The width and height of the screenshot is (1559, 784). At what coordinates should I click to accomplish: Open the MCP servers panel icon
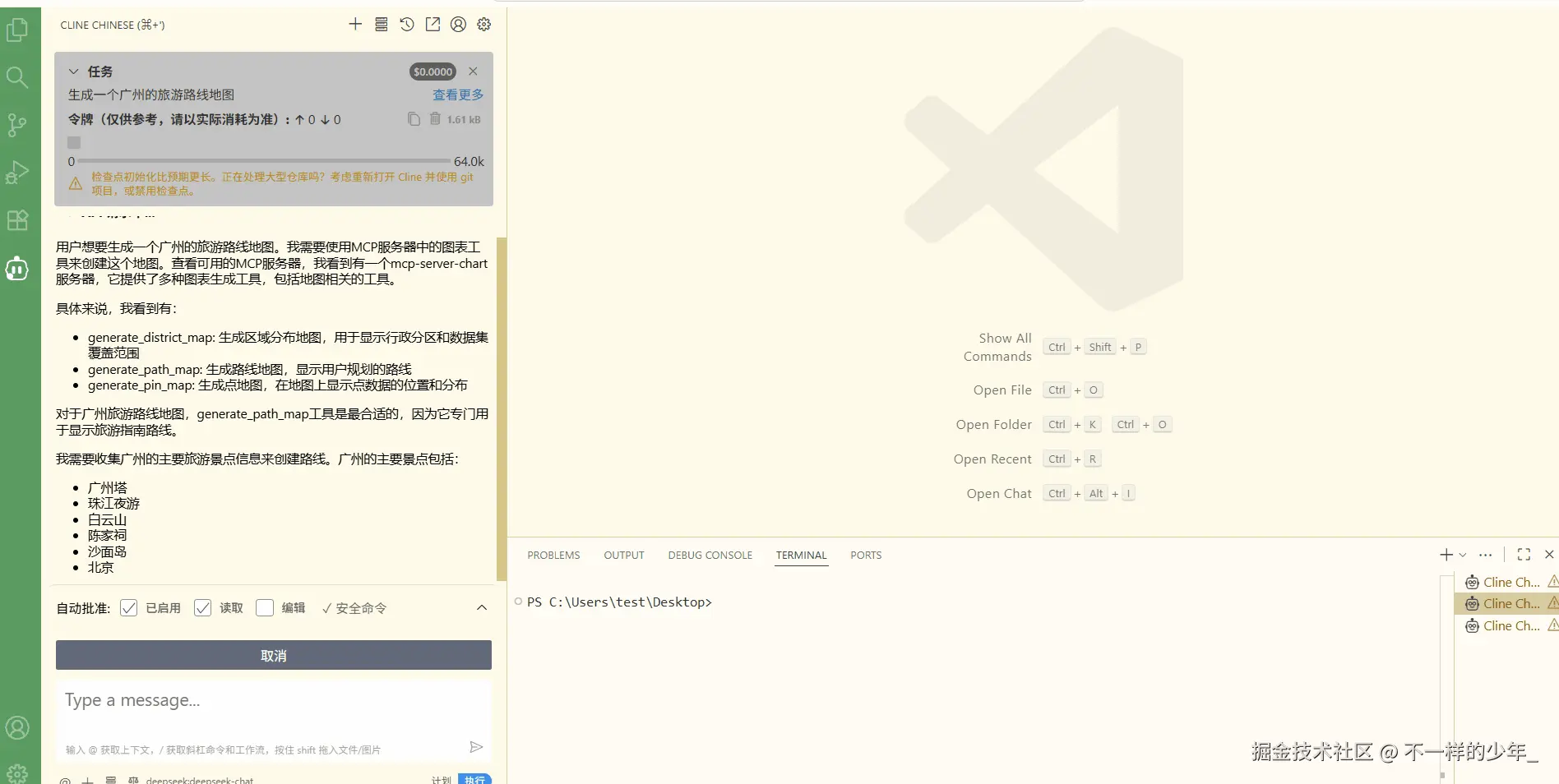click(x=381, y=24)
